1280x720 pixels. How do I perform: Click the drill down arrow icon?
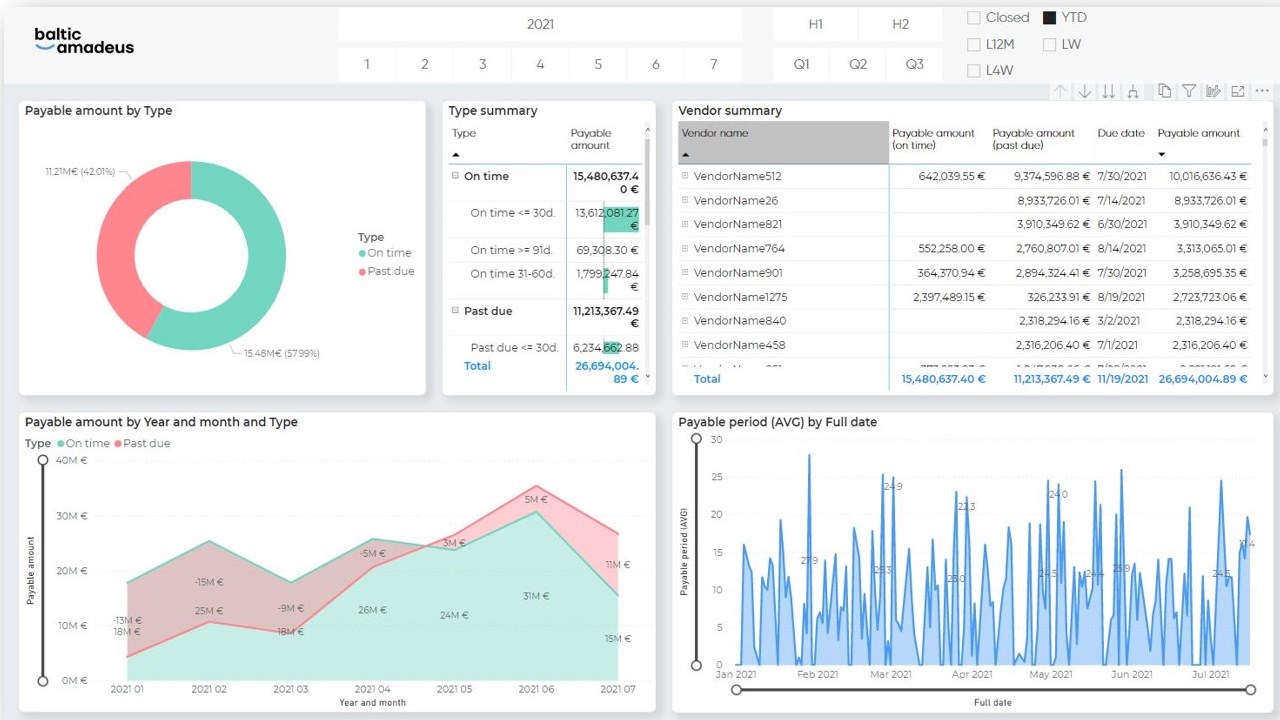click(x=1085, y=91)
